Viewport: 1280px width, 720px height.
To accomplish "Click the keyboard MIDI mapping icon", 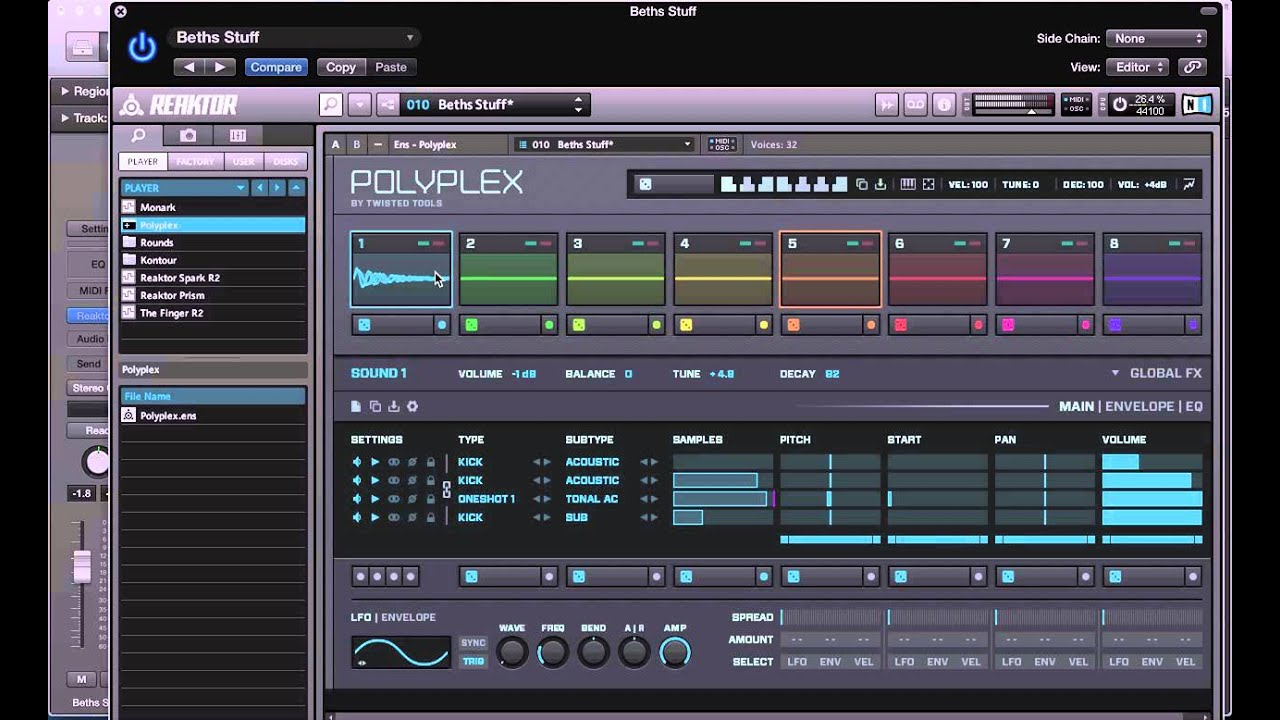I will pos(908,184).
